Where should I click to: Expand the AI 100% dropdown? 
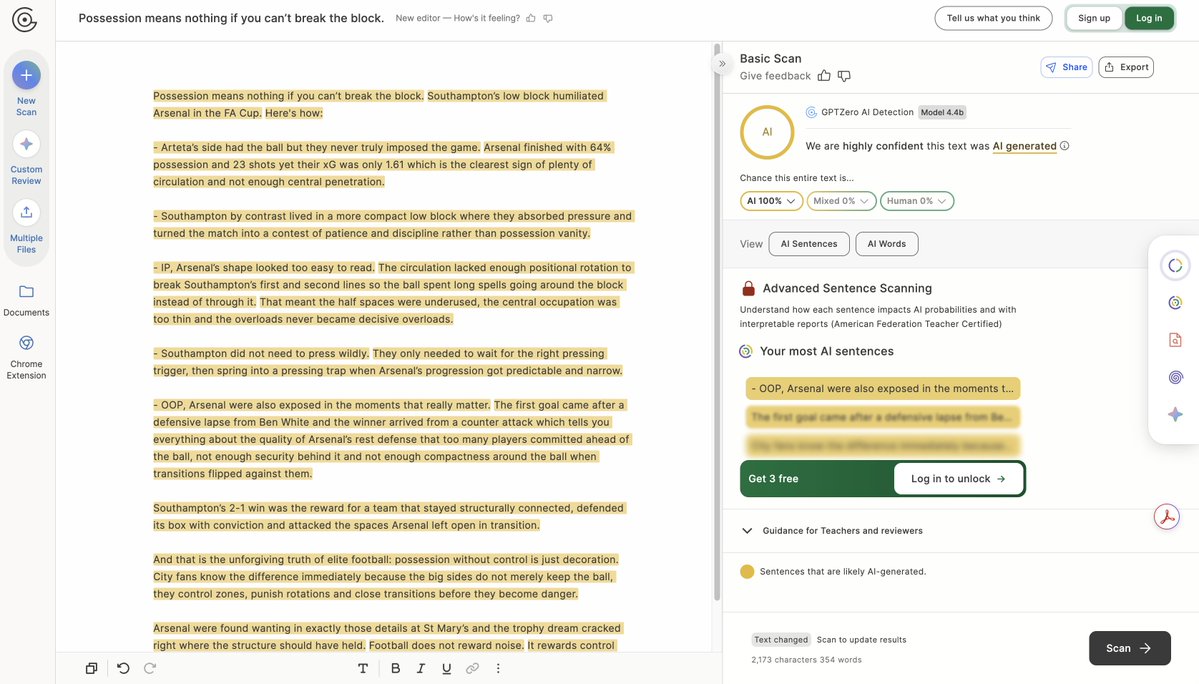pyautogui.click(x=771, y=201)
